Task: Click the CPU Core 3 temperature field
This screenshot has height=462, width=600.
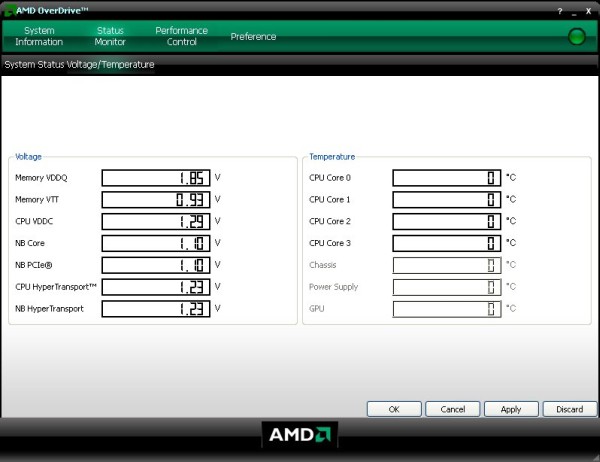Action: [447, 243]
